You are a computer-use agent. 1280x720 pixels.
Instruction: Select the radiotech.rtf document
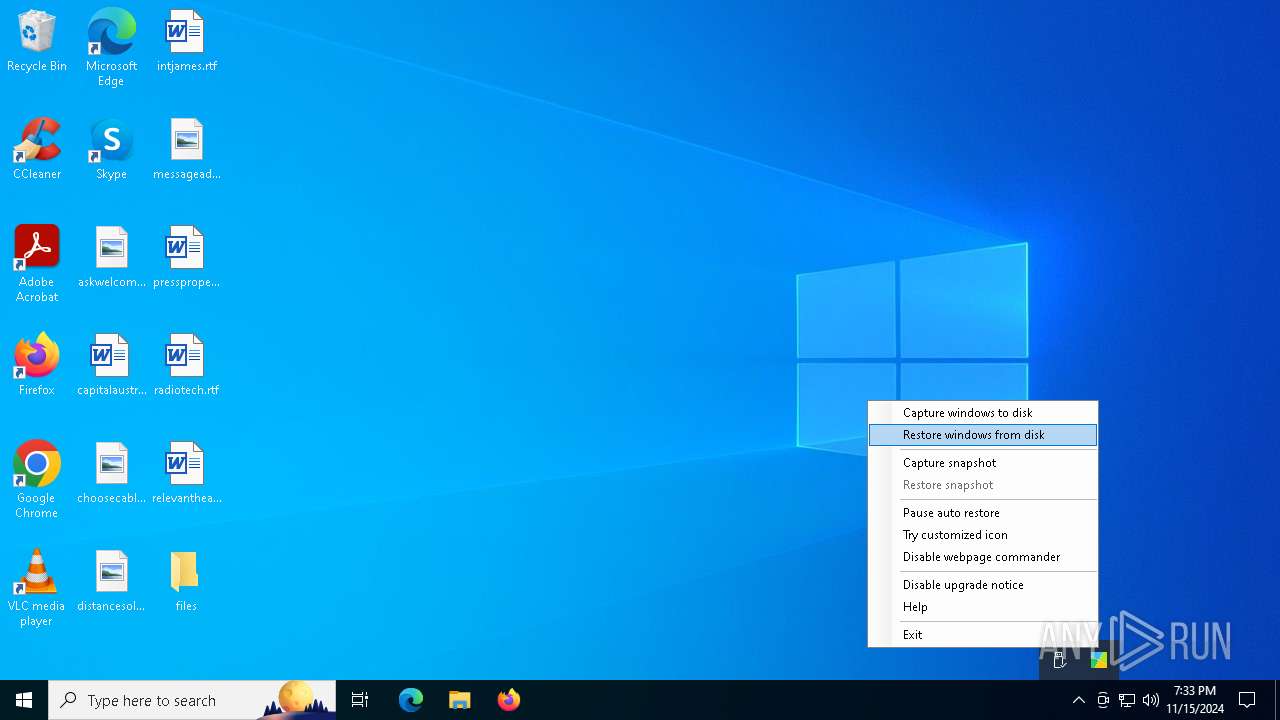tap(186, 366)
